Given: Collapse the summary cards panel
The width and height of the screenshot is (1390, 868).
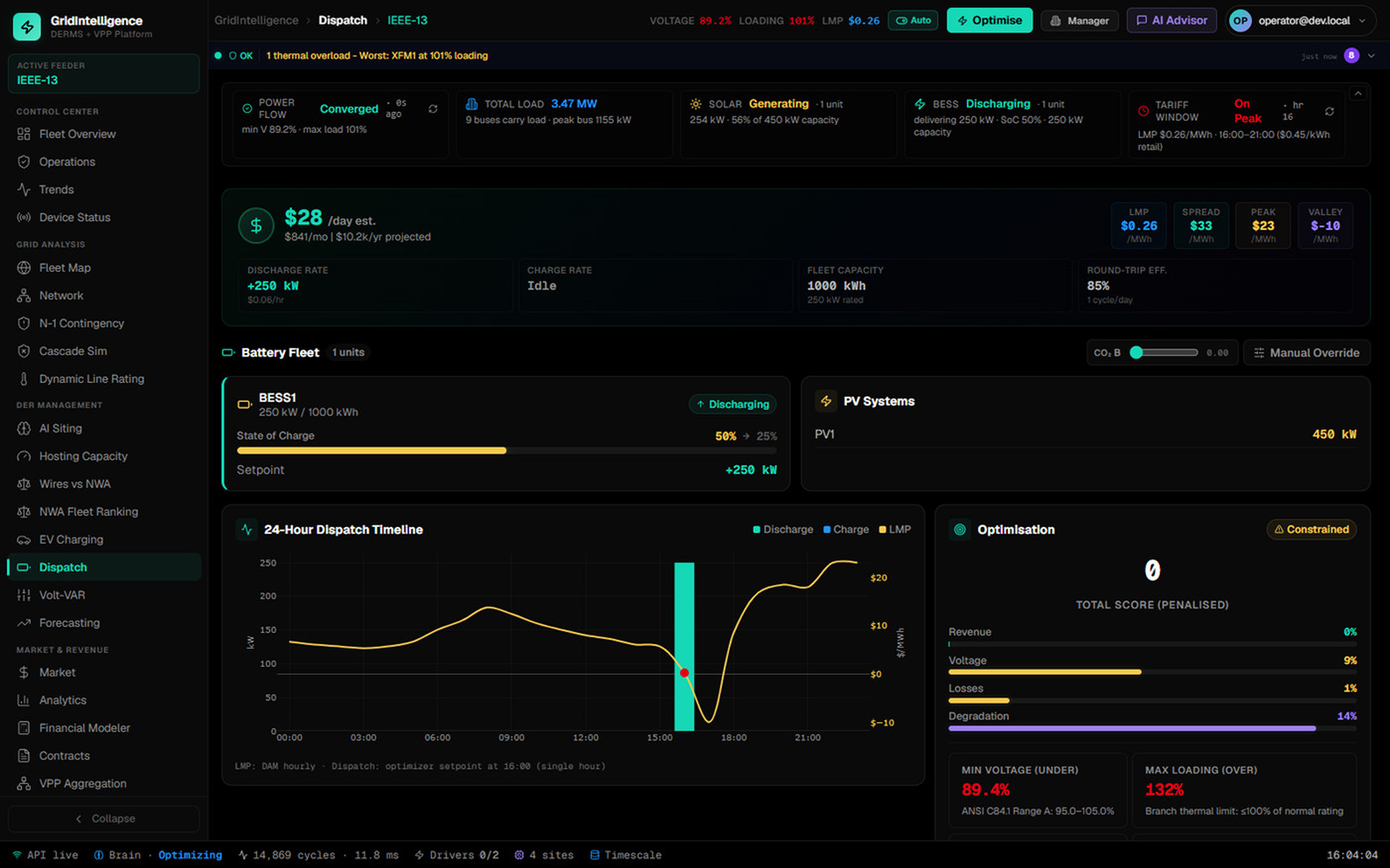Looking at the screenshot, I should click(1358, 94).
